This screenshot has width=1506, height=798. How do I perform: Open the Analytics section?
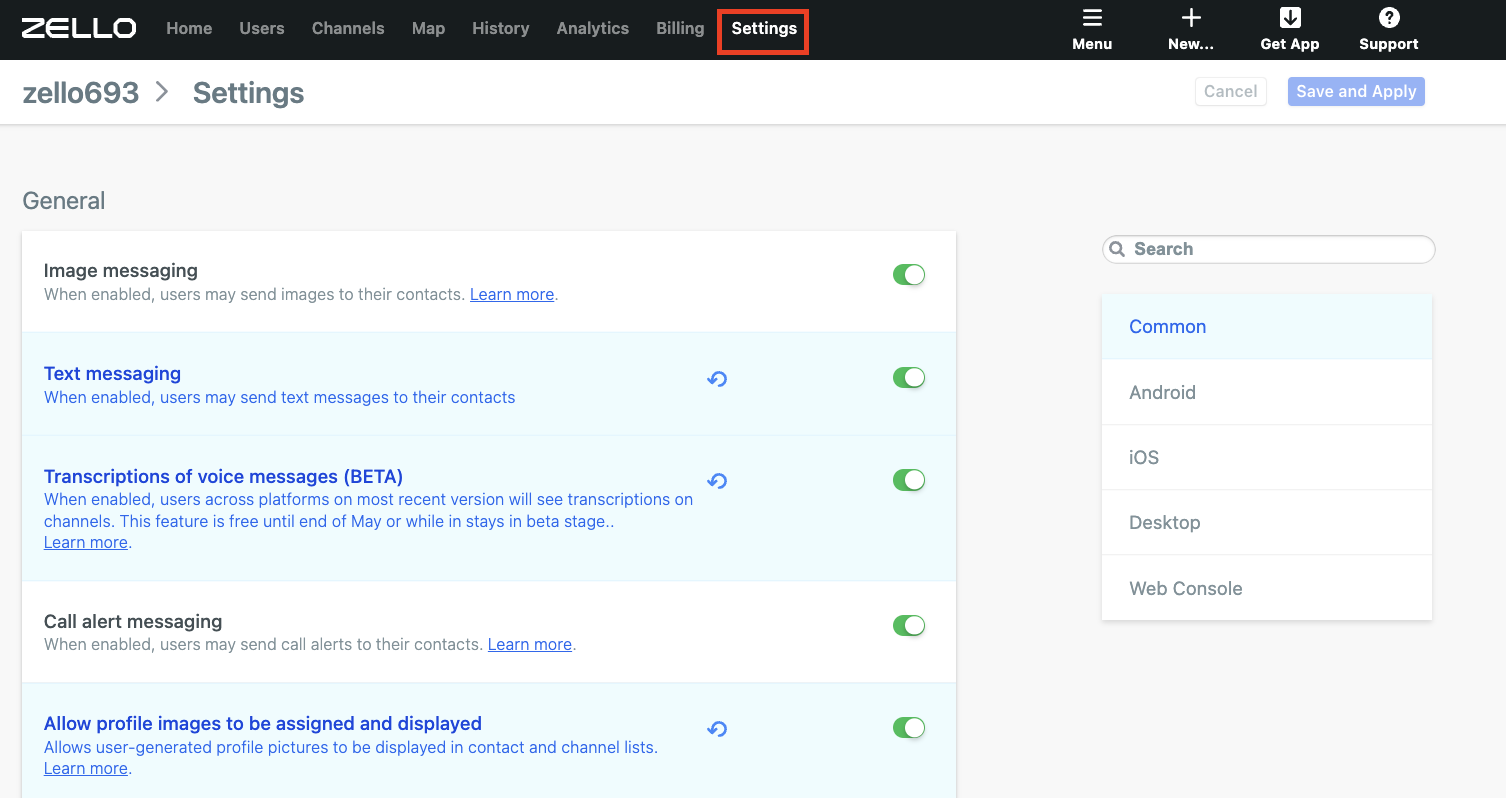[592, 28]
